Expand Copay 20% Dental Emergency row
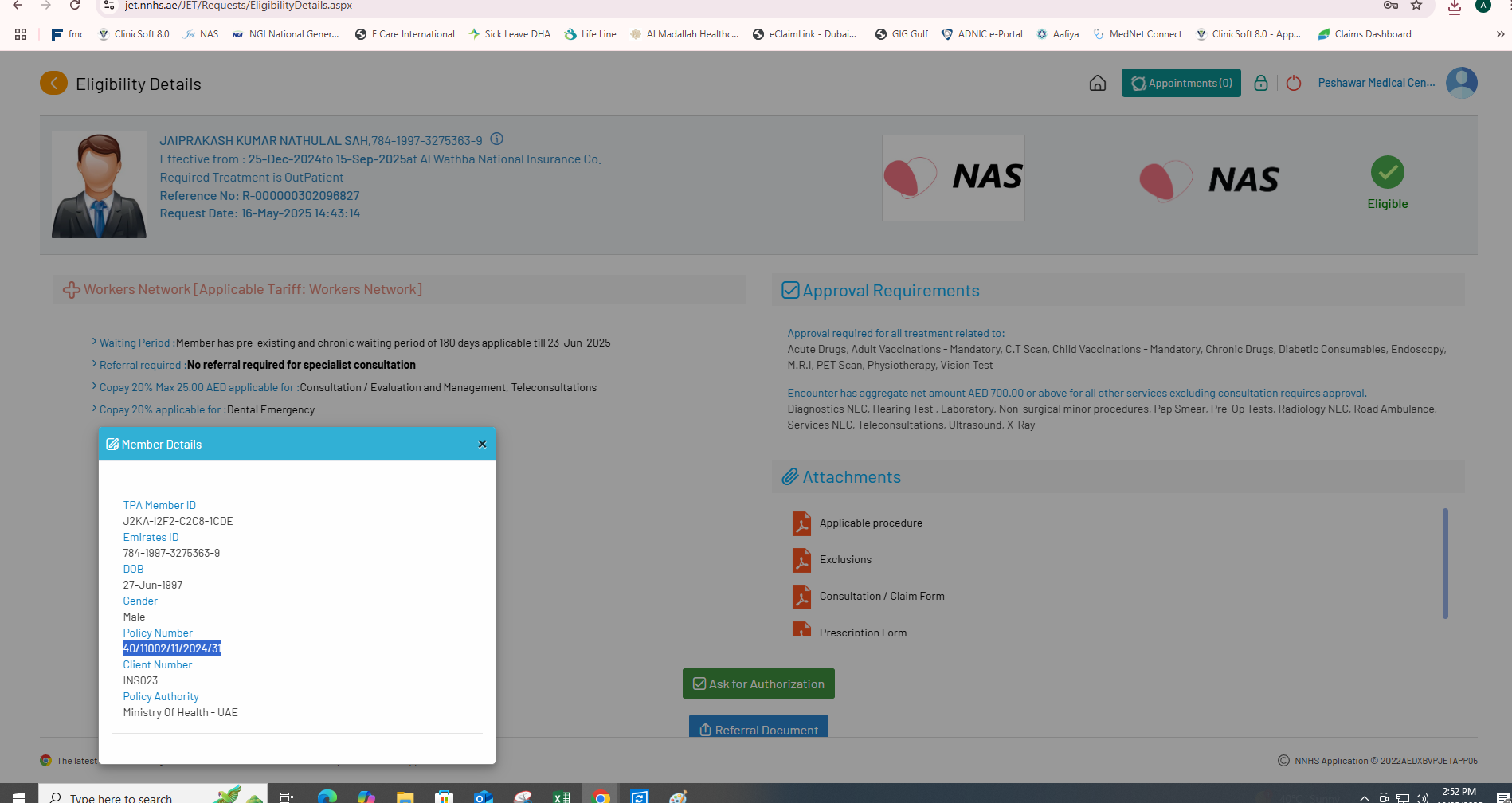Viewport: 1512px width, 803px height. (94, 409)
